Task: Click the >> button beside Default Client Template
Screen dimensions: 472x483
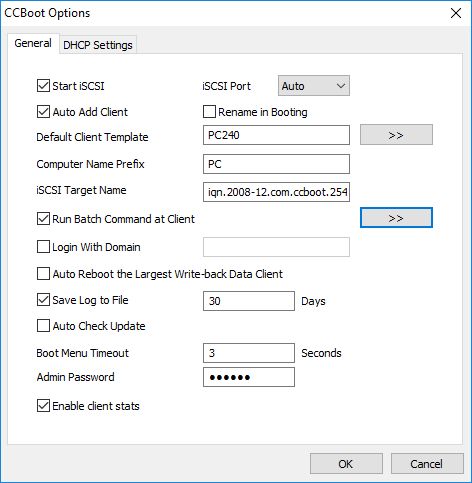Action: [396, 135]
